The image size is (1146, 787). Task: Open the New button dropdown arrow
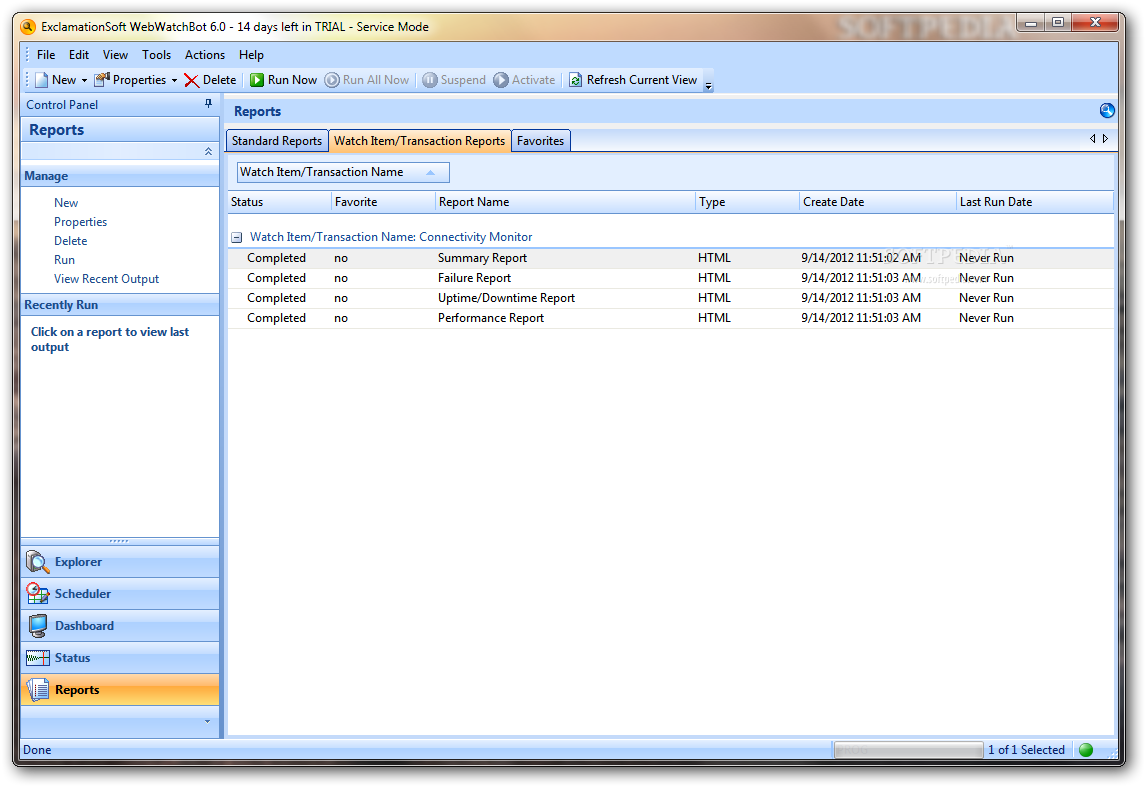84,80
